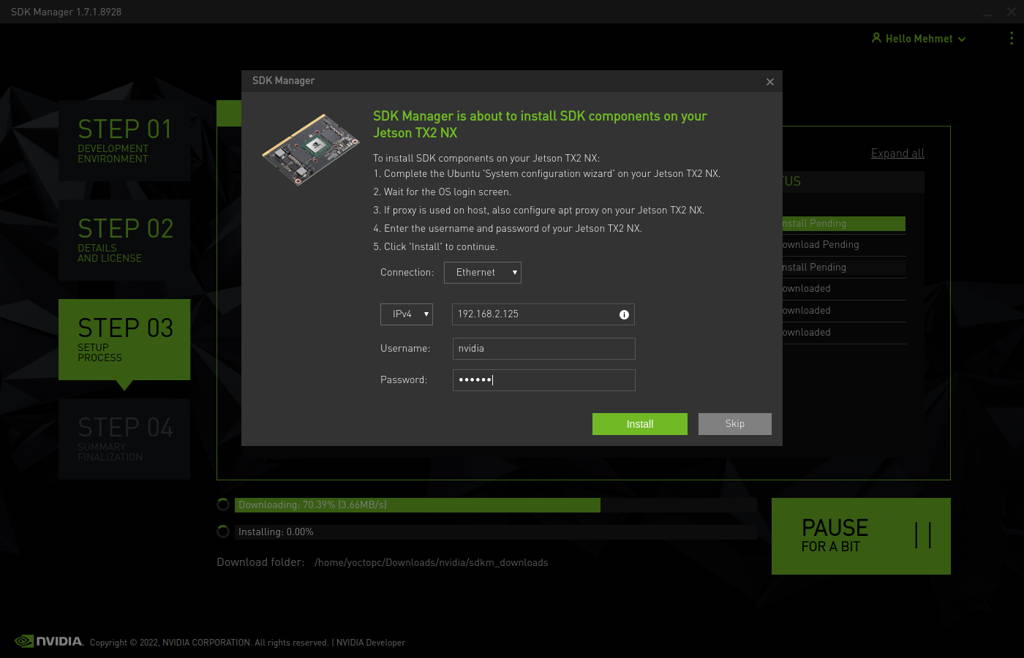Click the SDK Manager dialog title
This screenshot has height=658, width=1024.
click(283, 80)
